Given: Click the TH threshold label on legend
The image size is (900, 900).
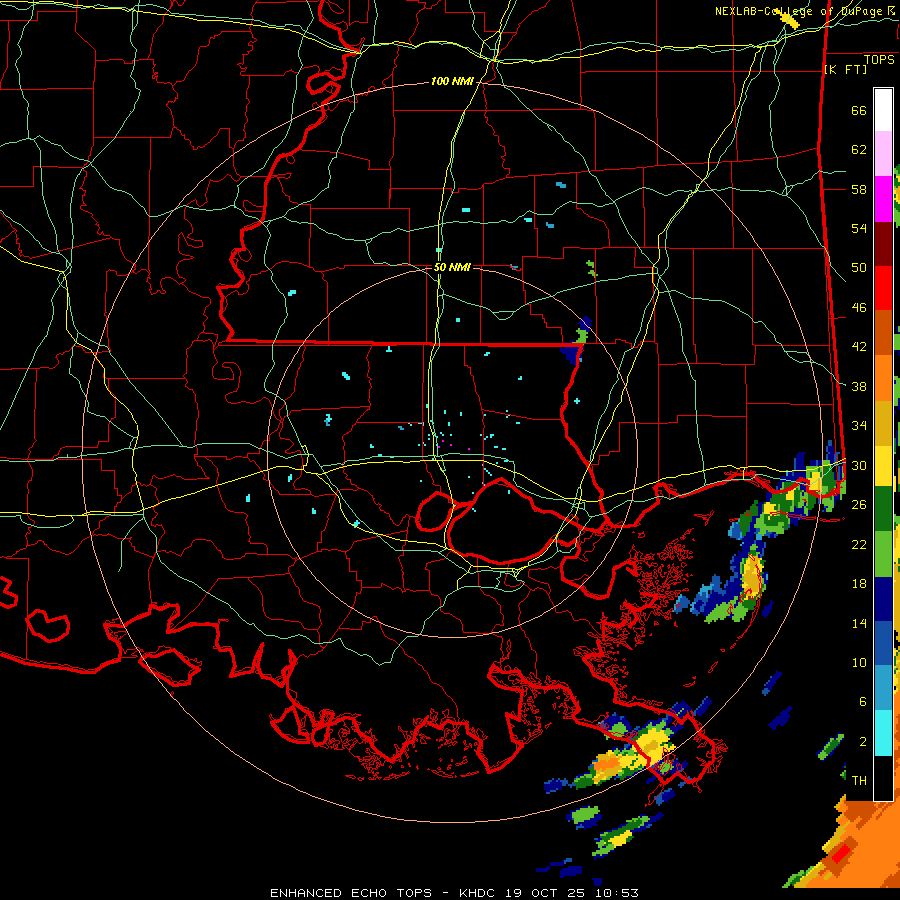Looking at the screenshot, I should pos(859,781).
